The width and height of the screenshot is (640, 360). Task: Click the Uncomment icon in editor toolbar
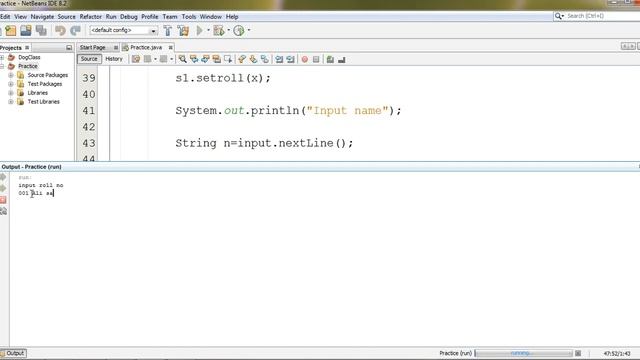[342, 60]
